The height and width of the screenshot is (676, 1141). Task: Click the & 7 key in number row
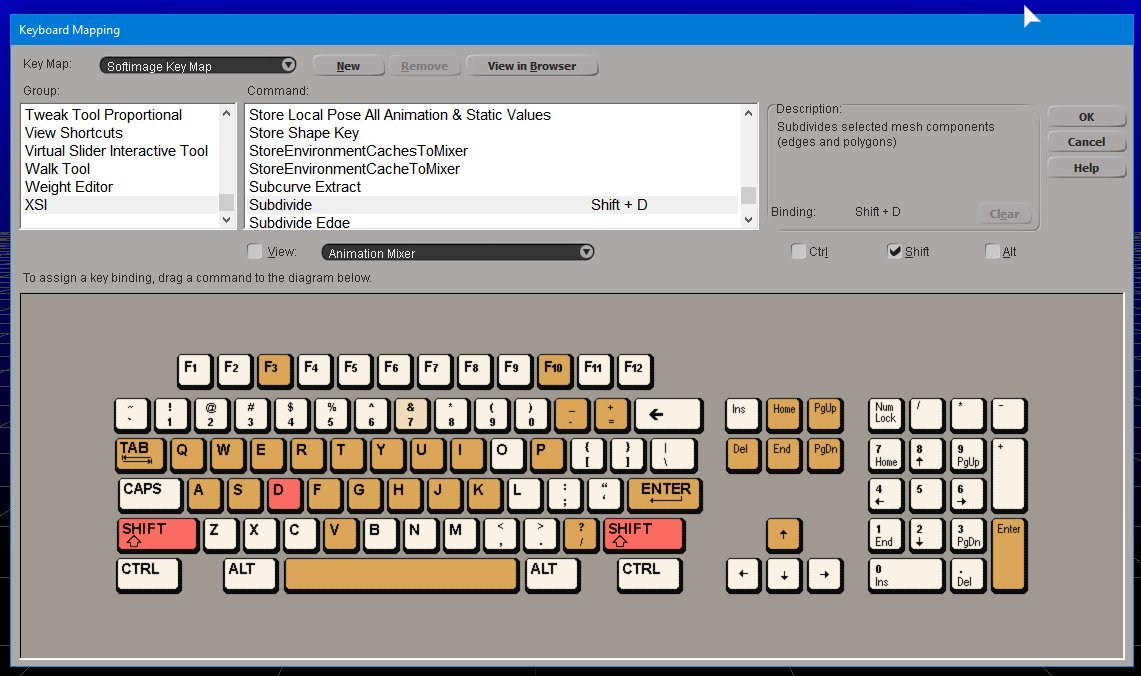tap(411, 414)
